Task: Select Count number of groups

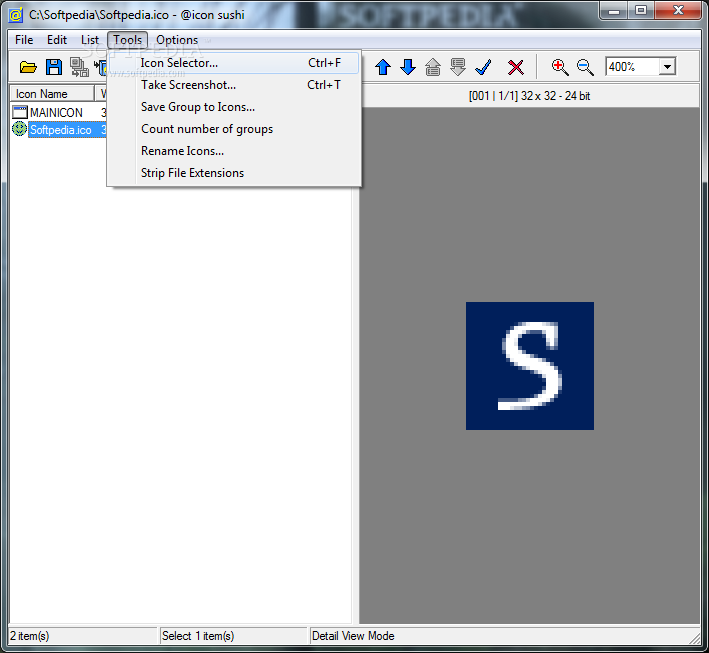Action: (x=234, y=129)
